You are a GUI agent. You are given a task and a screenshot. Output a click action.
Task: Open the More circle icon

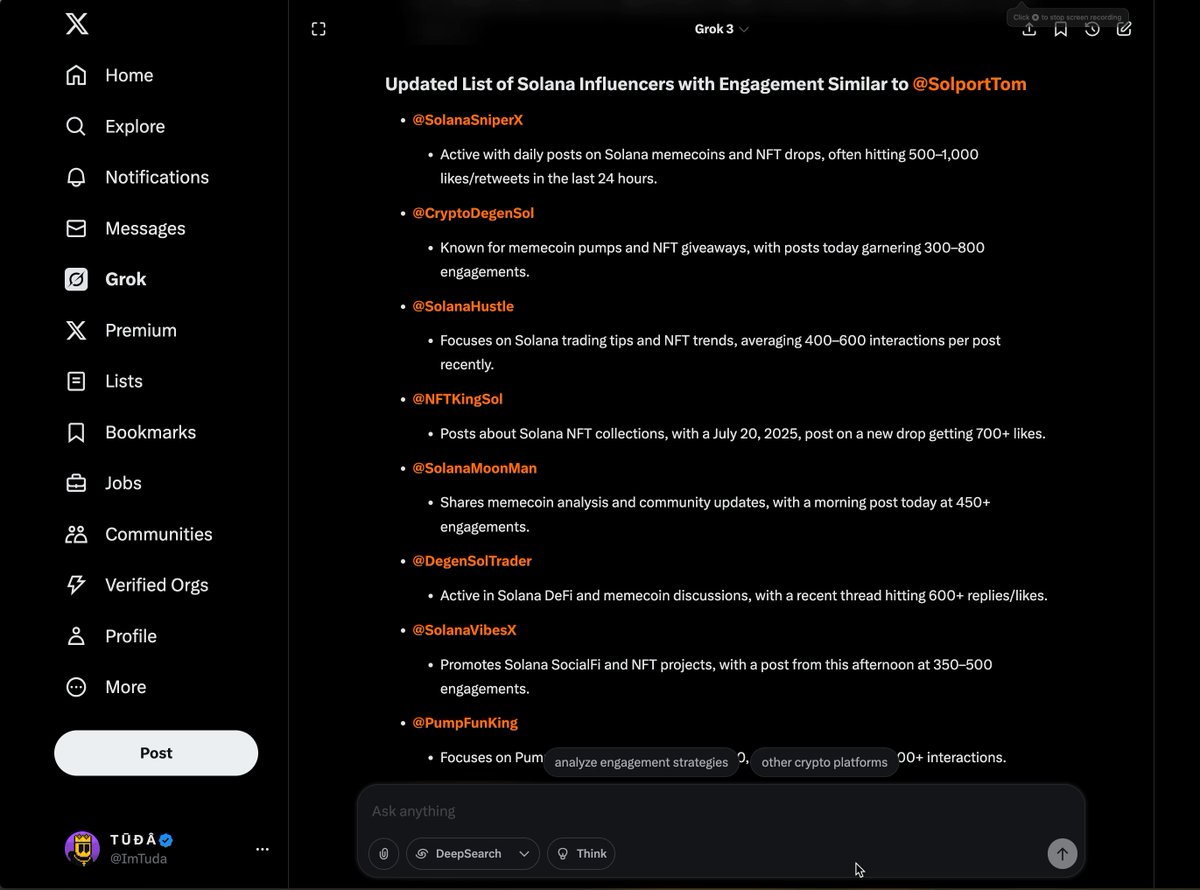pos(76,687)
